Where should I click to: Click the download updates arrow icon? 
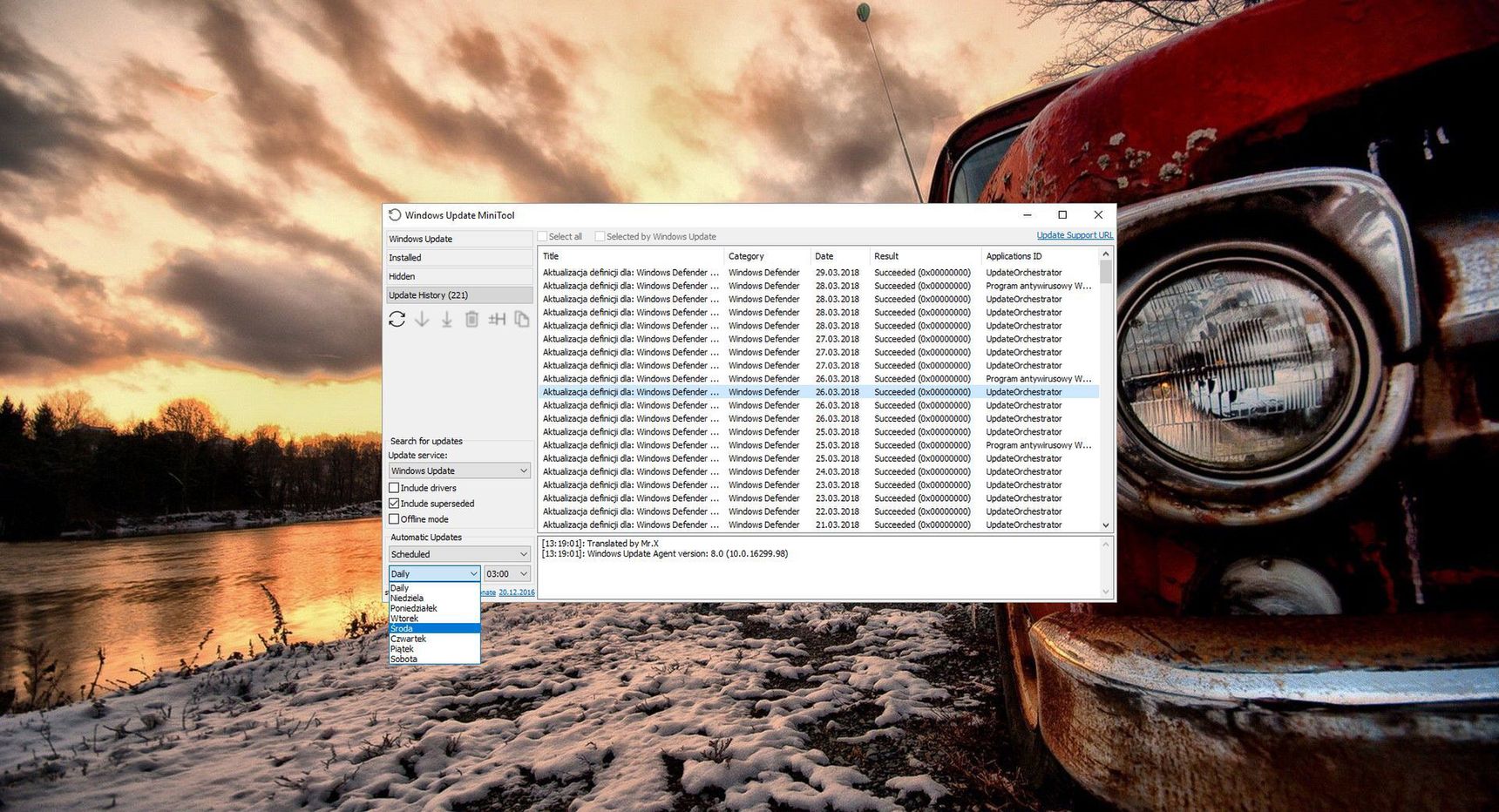click(422, 320)
